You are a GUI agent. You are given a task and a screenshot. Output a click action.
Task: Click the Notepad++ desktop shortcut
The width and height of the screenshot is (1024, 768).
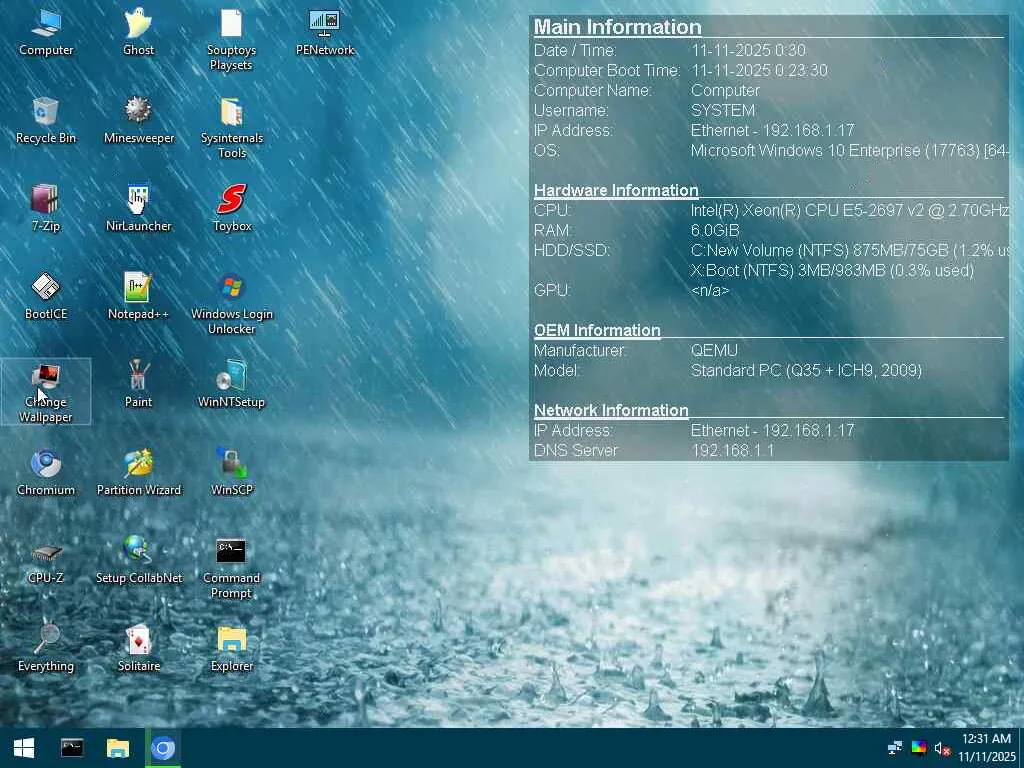(138, 297)
